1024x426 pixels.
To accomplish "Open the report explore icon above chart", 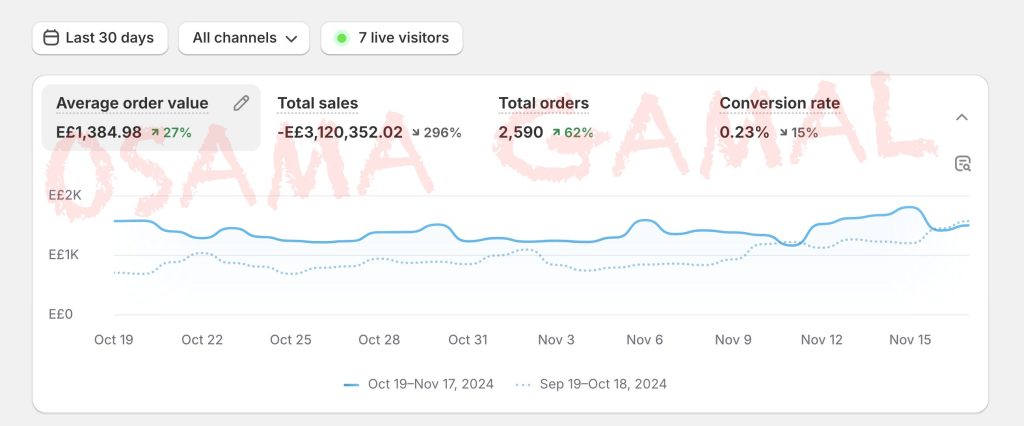I will pyautogui.click(x=963, y=164).
